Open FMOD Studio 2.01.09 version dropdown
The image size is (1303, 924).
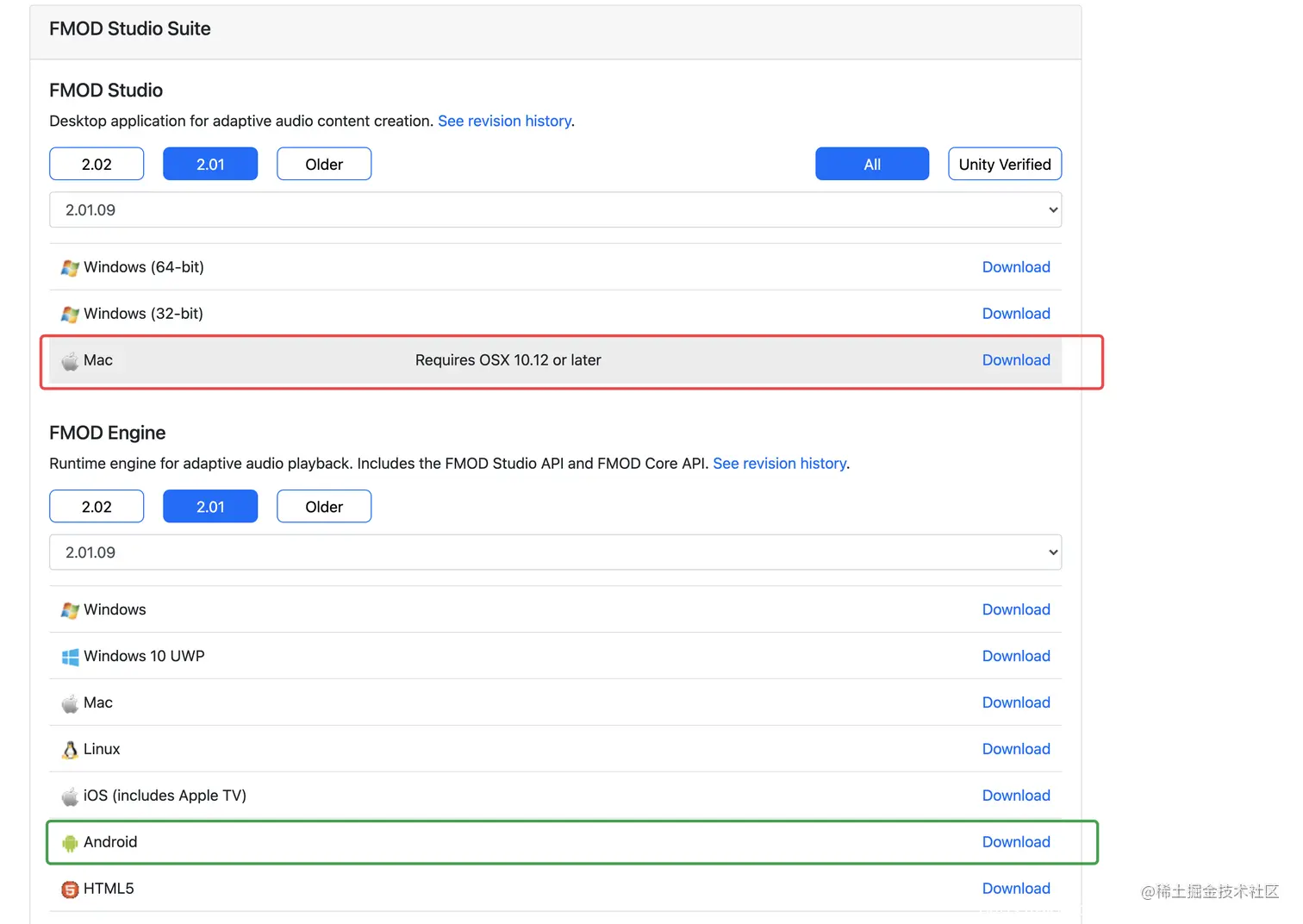(556, 210)
